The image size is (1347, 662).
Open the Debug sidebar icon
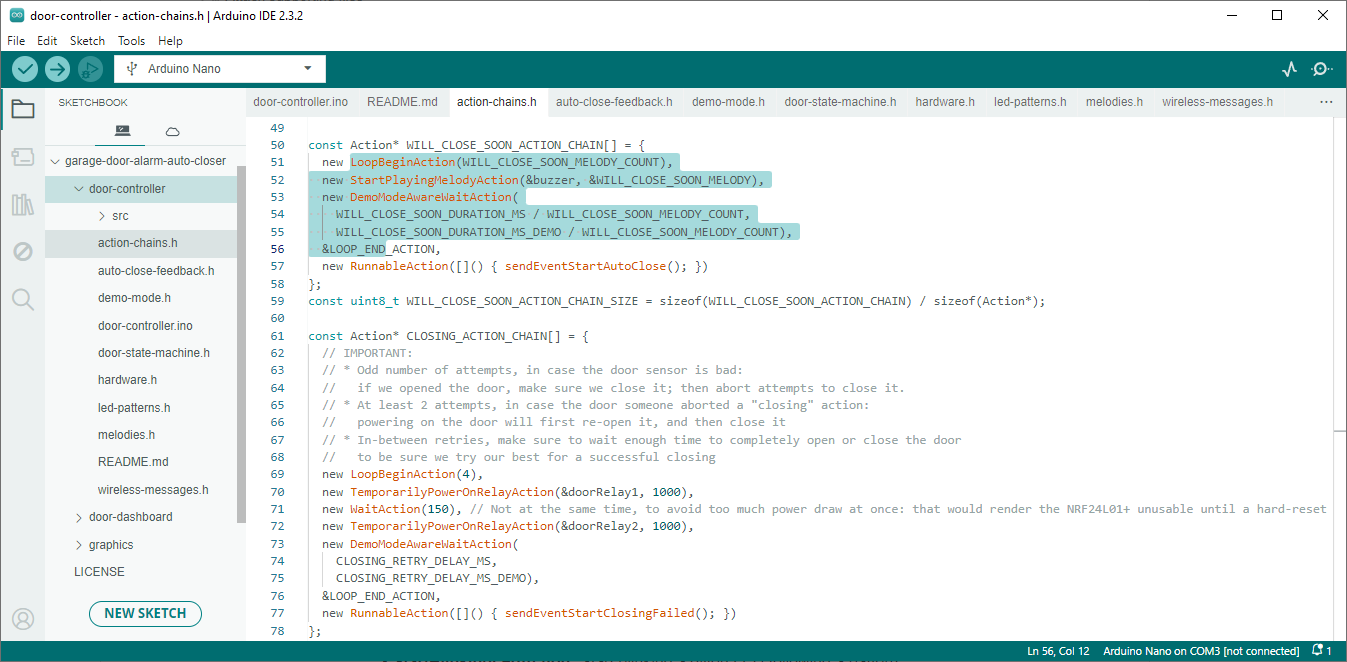[22, 252]
